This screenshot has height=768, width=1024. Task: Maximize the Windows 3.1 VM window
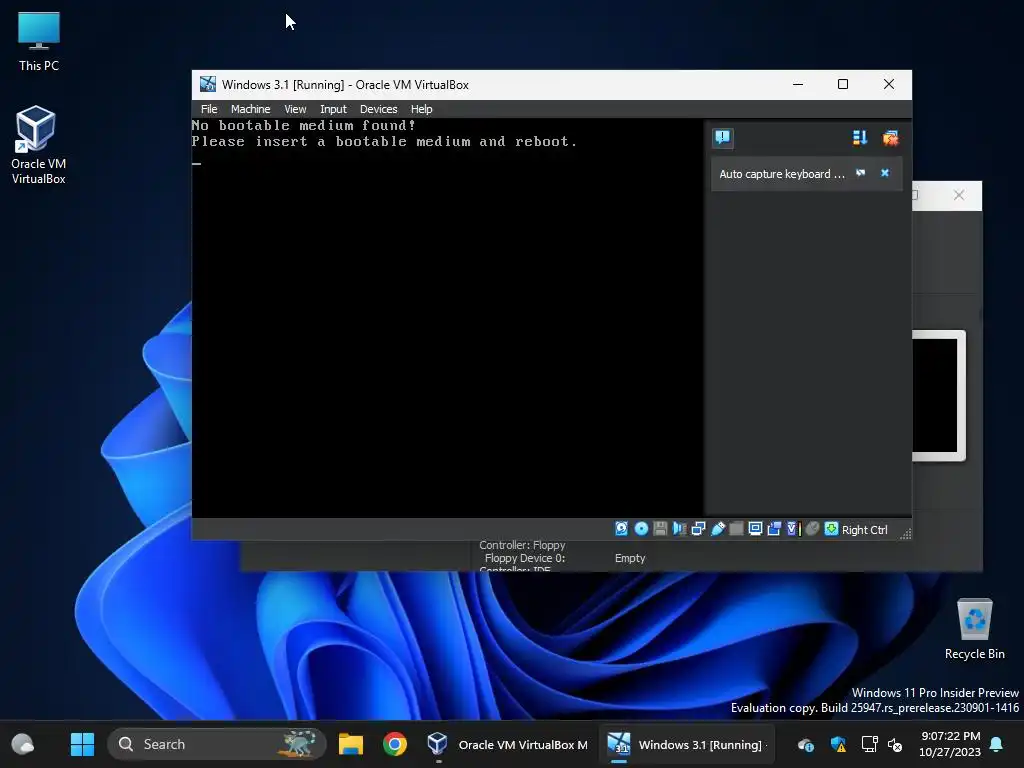(x=843, y=84)
